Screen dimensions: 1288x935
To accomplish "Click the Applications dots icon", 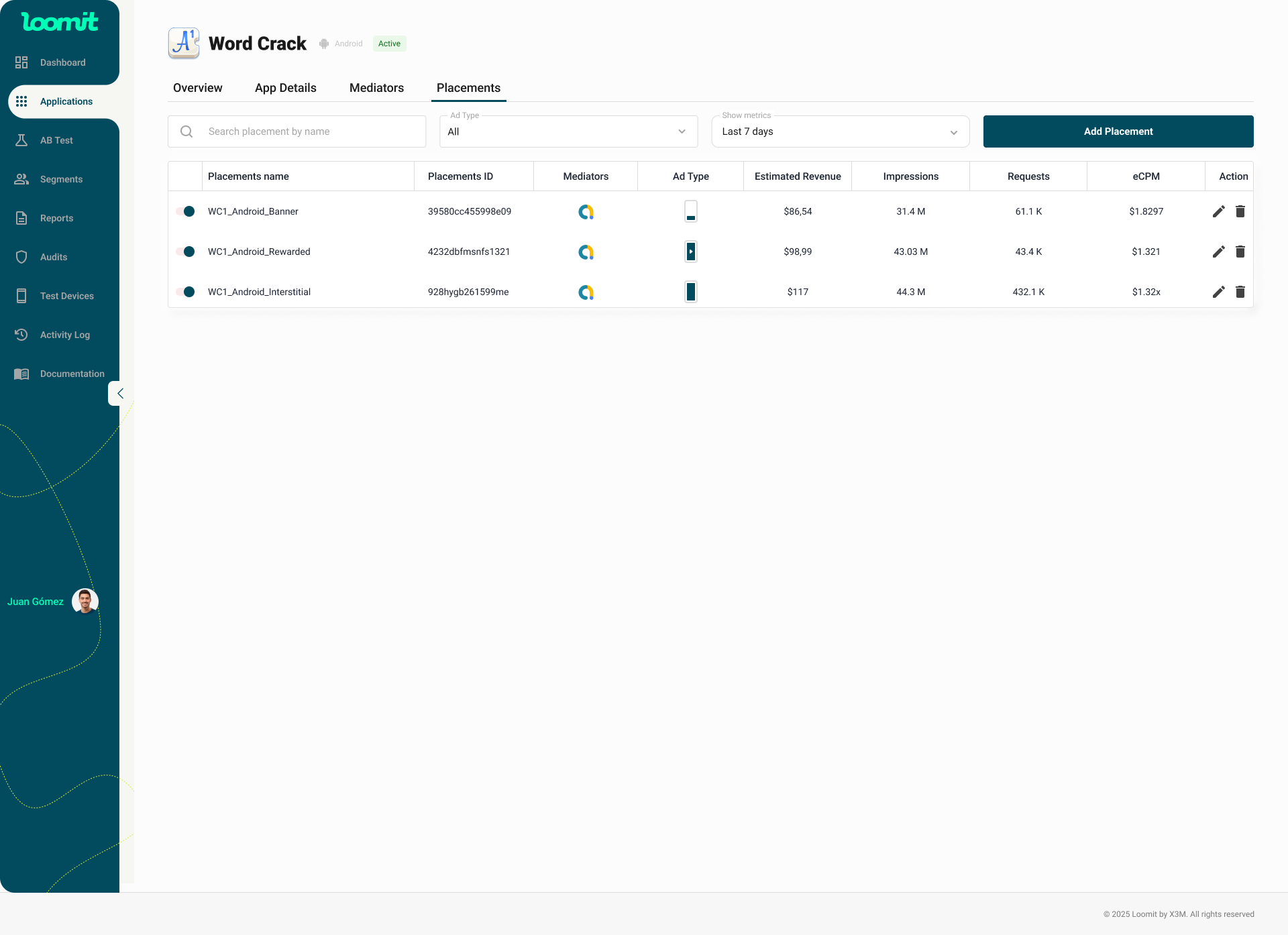I will coord(21,101).
